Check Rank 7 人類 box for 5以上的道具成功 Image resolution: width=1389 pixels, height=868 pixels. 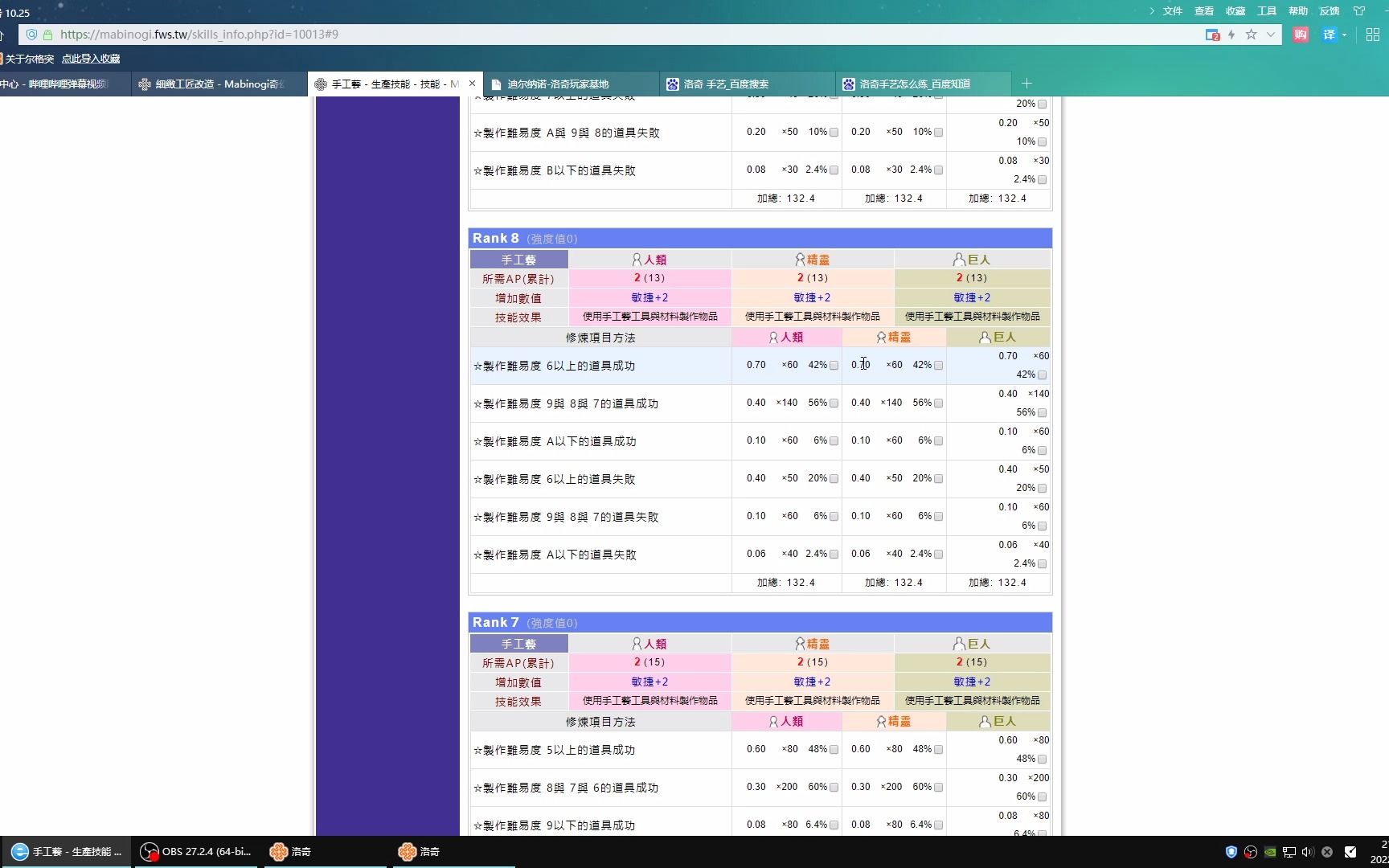(834, 750)
